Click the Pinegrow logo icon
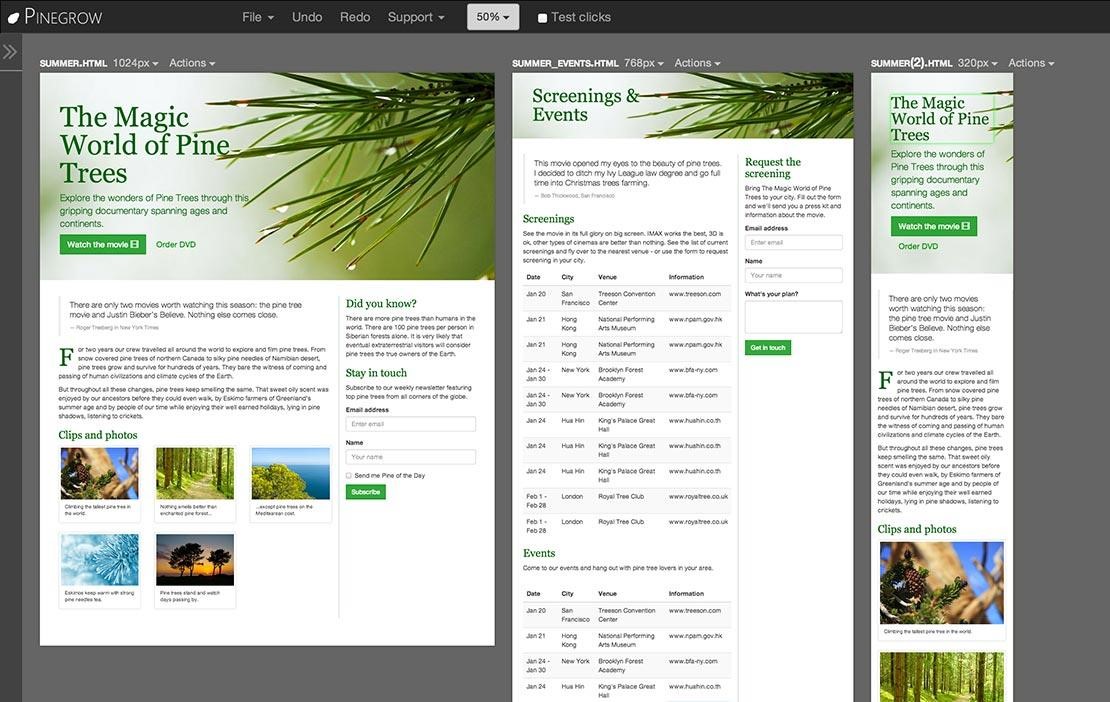Viewport: 1110px width, 702px height. coord(12,16)
